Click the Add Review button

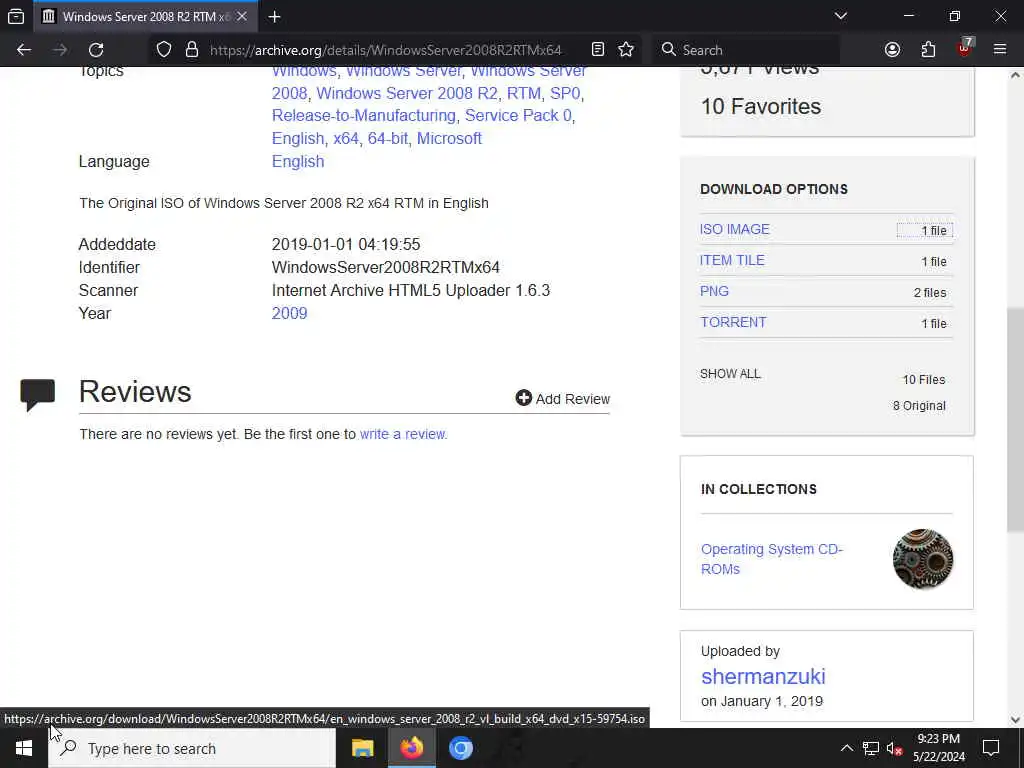point(562,398)
